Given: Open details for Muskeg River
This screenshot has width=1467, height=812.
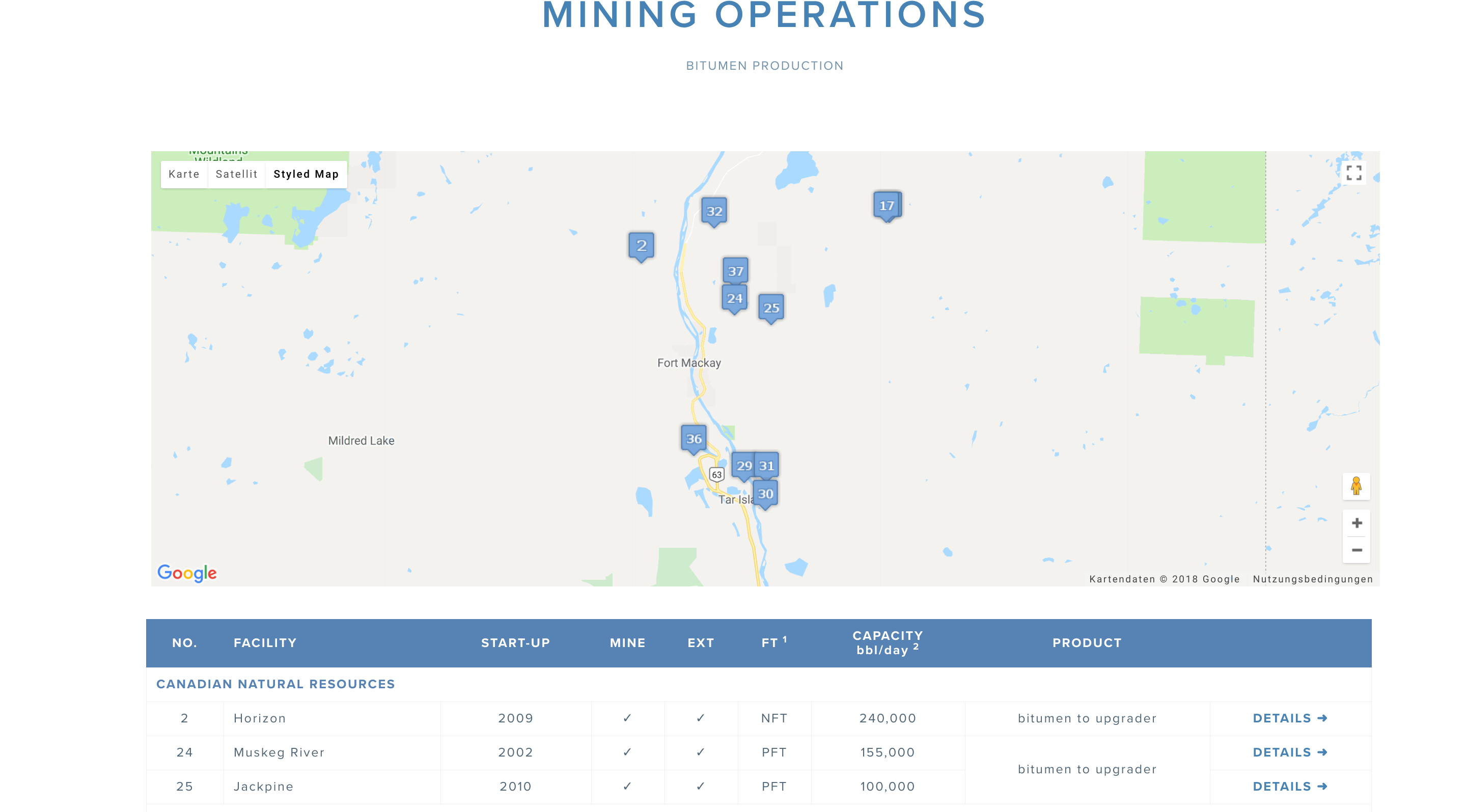Looking at the screenshot, I should coord(1289,752).
